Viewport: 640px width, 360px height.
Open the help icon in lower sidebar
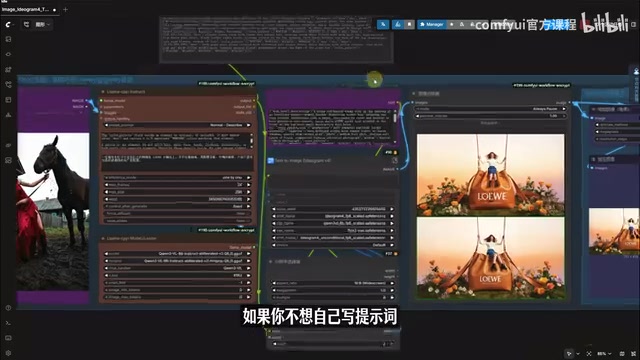pos(8,308)
